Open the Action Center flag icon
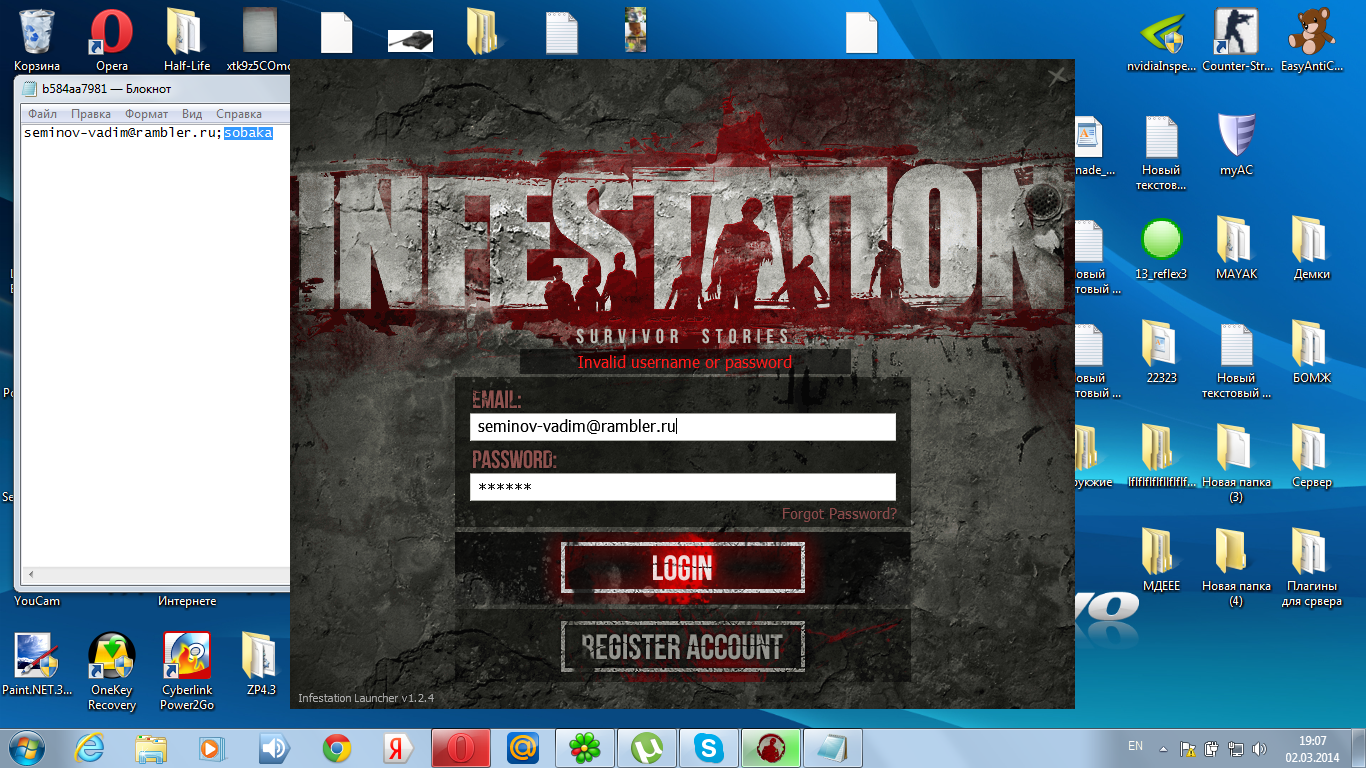This screenshot has width=1366, height=768. [1188, 748]
